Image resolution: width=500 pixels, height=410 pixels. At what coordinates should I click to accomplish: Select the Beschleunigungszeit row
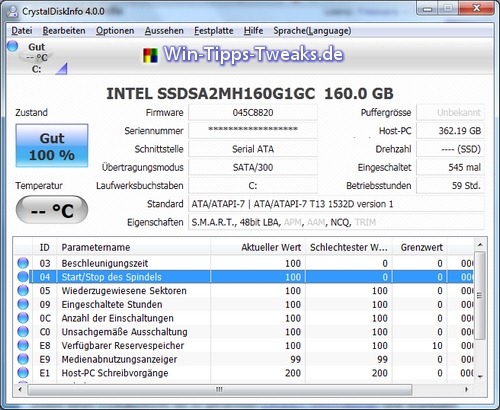(243, 263)
